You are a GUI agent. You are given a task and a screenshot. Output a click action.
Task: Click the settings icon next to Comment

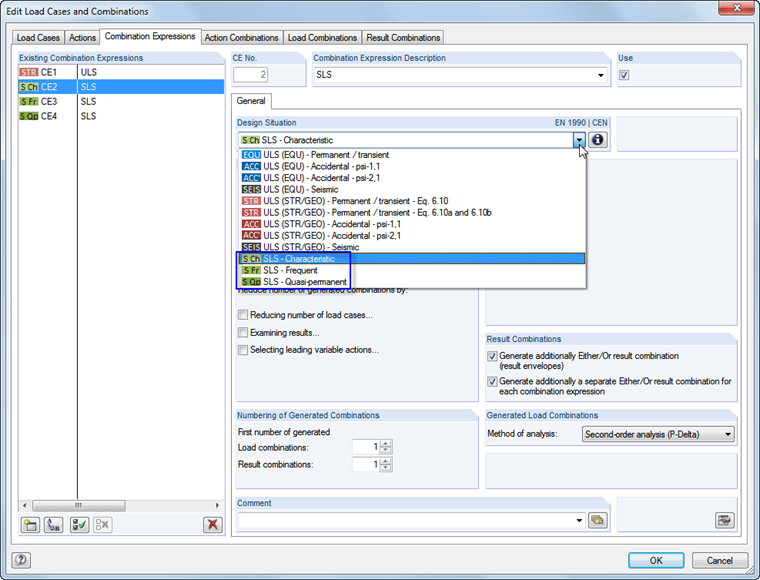[725, 520]
